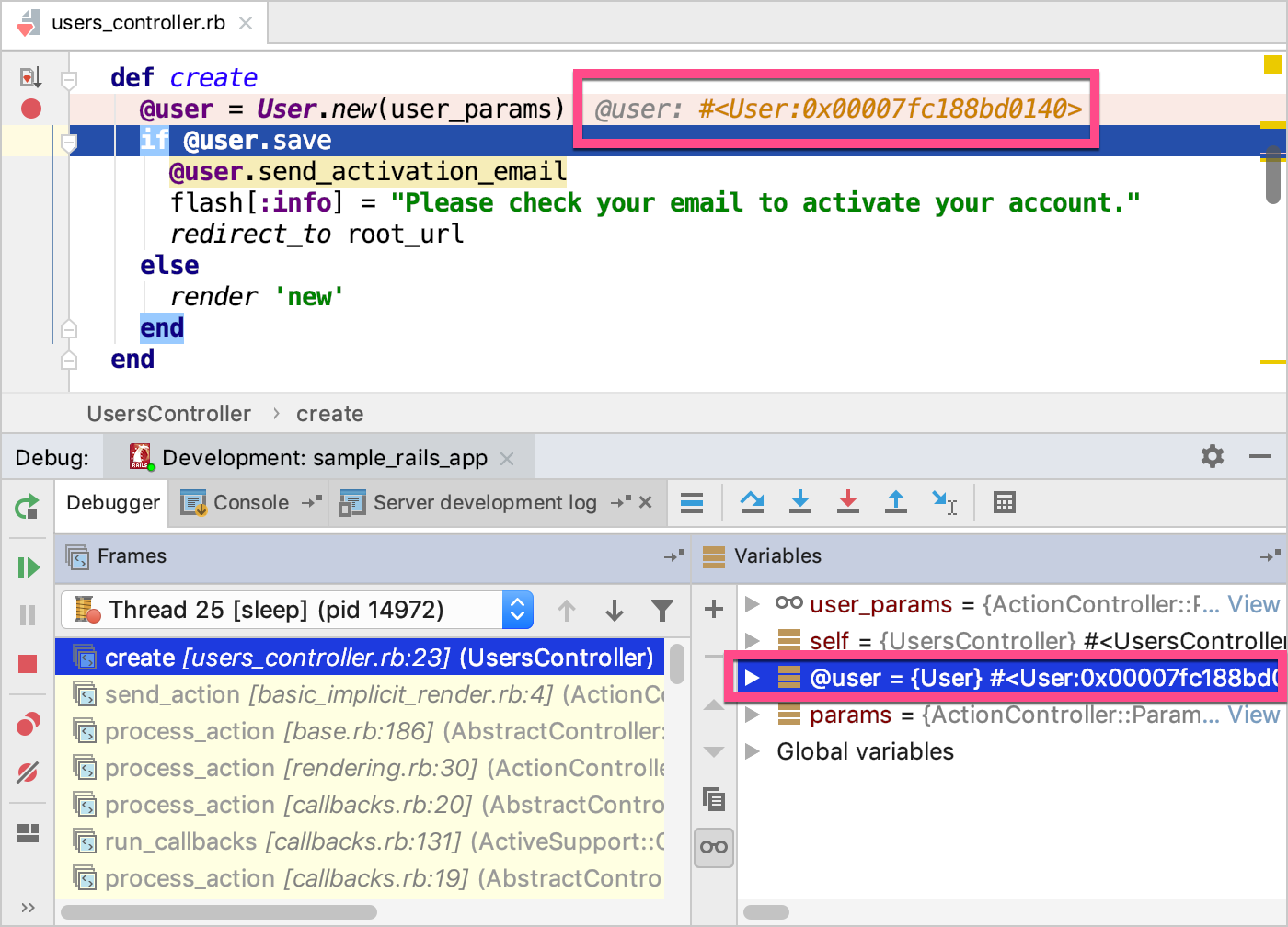Click UsersController breadcrumb

click(168, 414)
